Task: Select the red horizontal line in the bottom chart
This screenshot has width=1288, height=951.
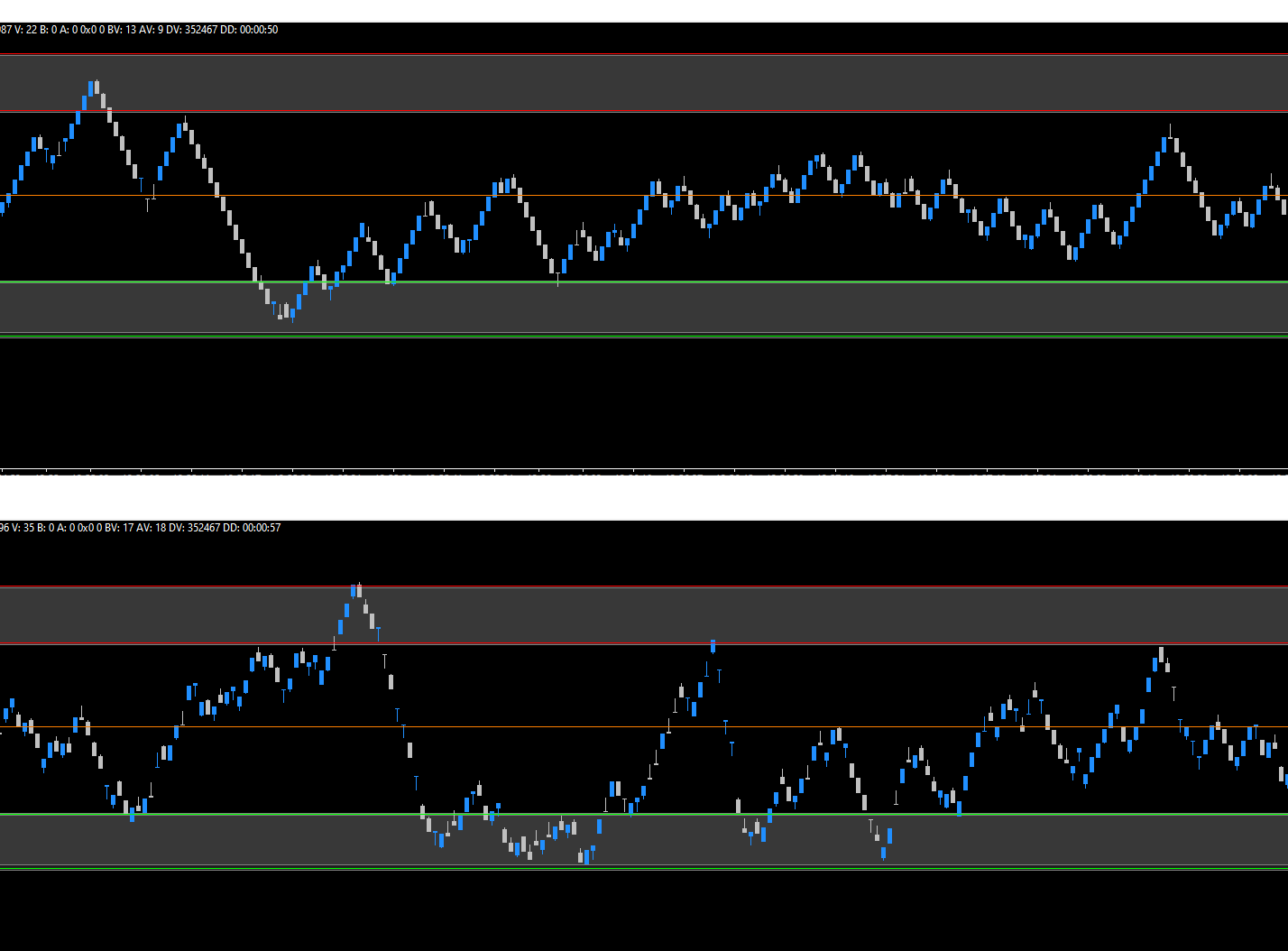Action: click(644, 643)
